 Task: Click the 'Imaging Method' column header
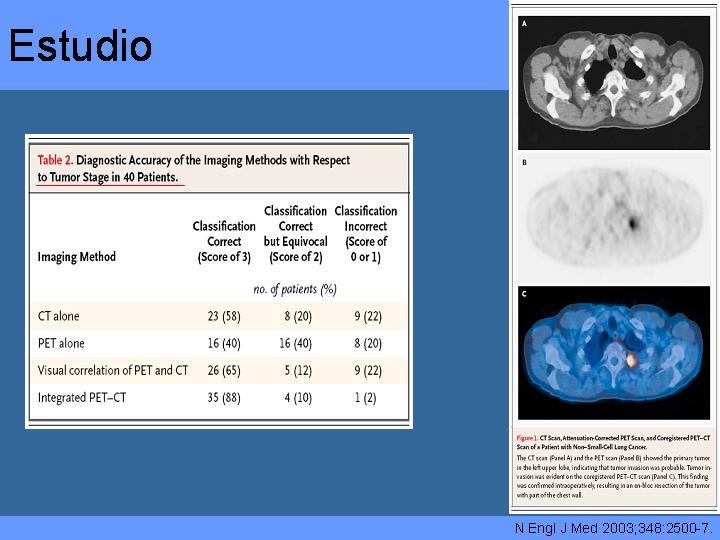coord(77,257)
